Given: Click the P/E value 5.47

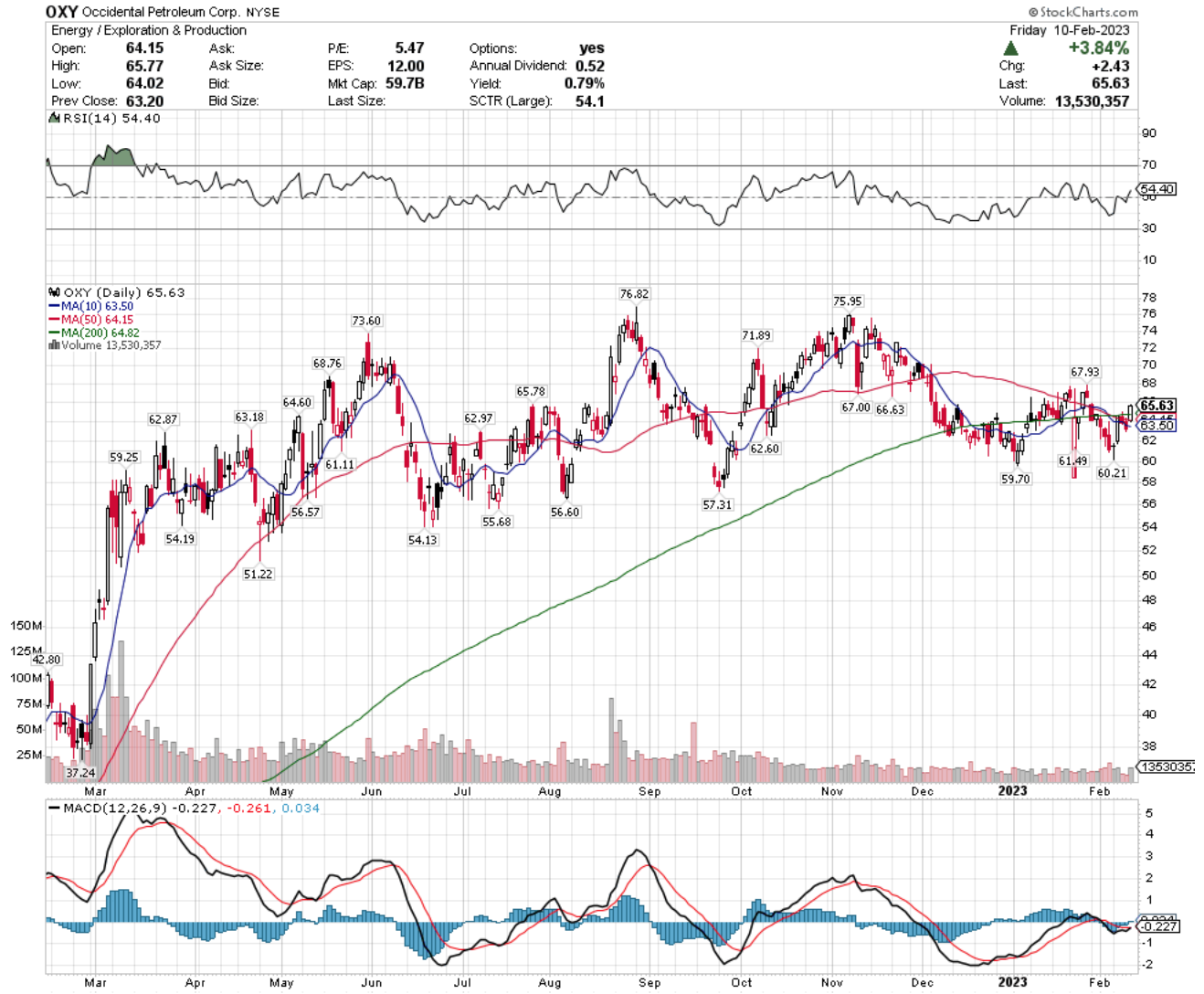Looking at the screenshot, I should pyautogui.click(x=409, y=48).
